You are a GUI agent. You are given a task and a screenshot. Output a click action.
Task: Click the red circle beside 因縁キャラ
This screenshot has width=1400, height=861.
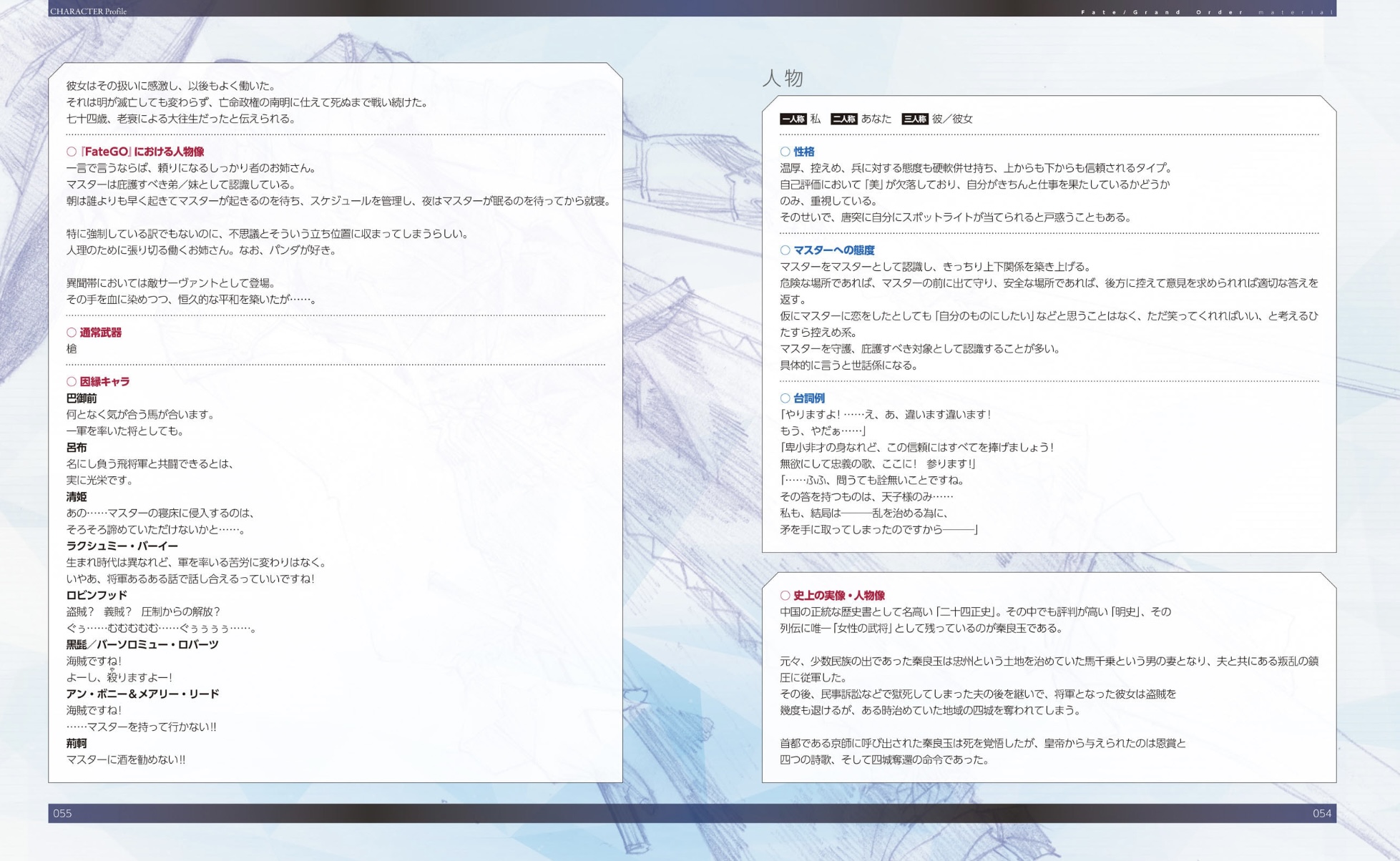[72, 382]
